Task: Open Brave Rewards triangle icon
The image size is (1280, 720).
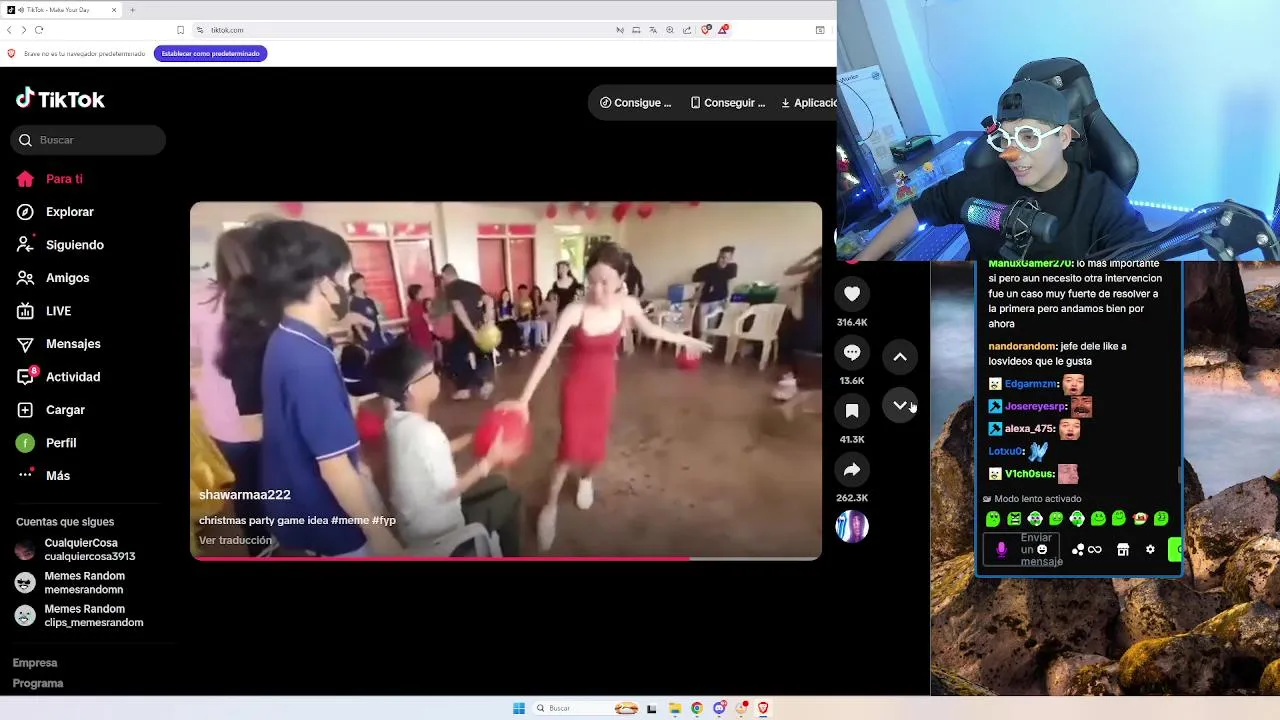Action: coord(722,30)
